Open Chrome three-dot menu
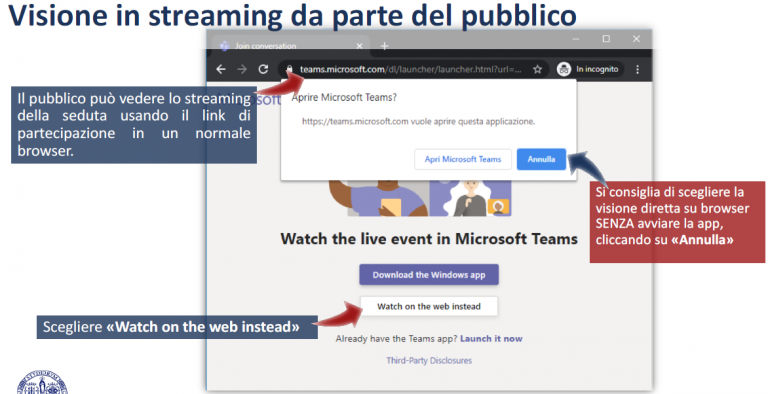 pyautogui.click(x=637, y=69)
